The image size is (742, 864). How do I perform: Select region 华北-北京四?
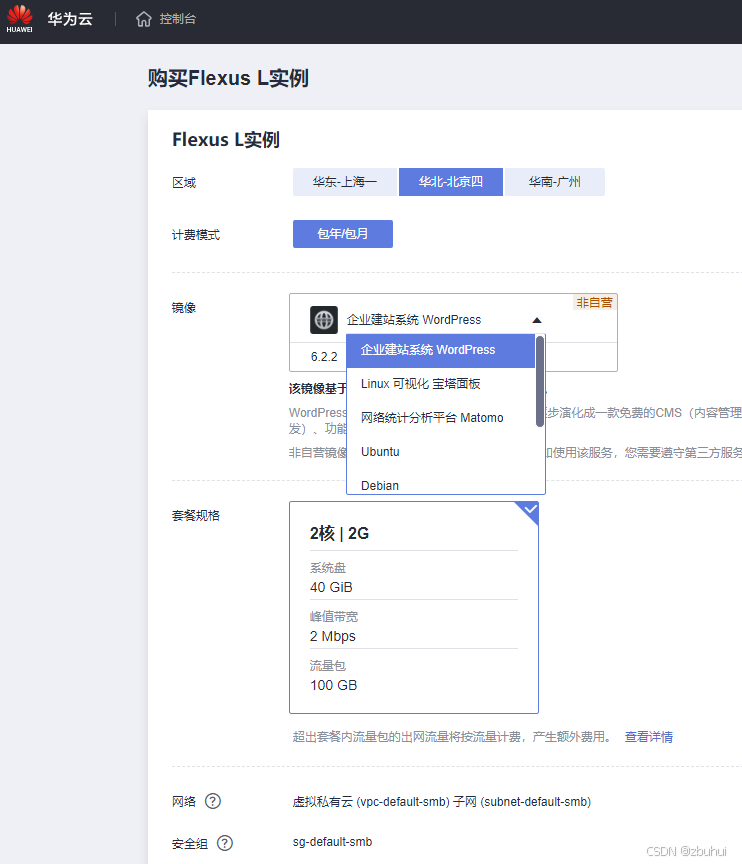(x=451, y=182)
